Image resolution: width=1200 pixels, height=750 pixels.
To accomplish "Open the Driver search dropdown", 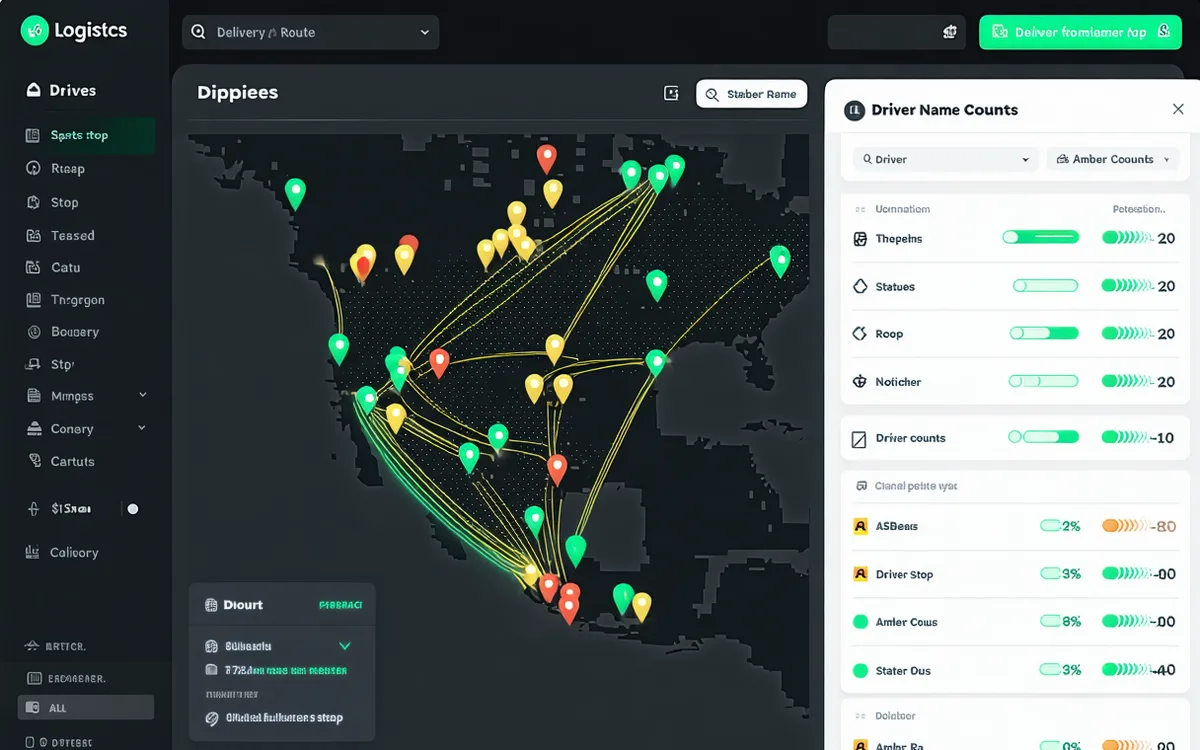I will pyautogui.click(x=945, y=159).
